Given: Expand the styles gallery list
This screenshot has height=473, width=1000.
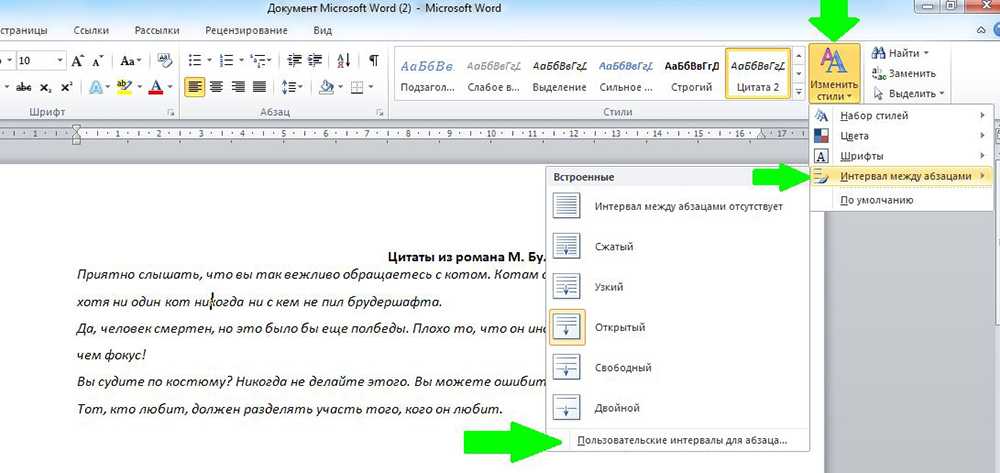Looking at the screenshot, I should [x=798, y=93].
